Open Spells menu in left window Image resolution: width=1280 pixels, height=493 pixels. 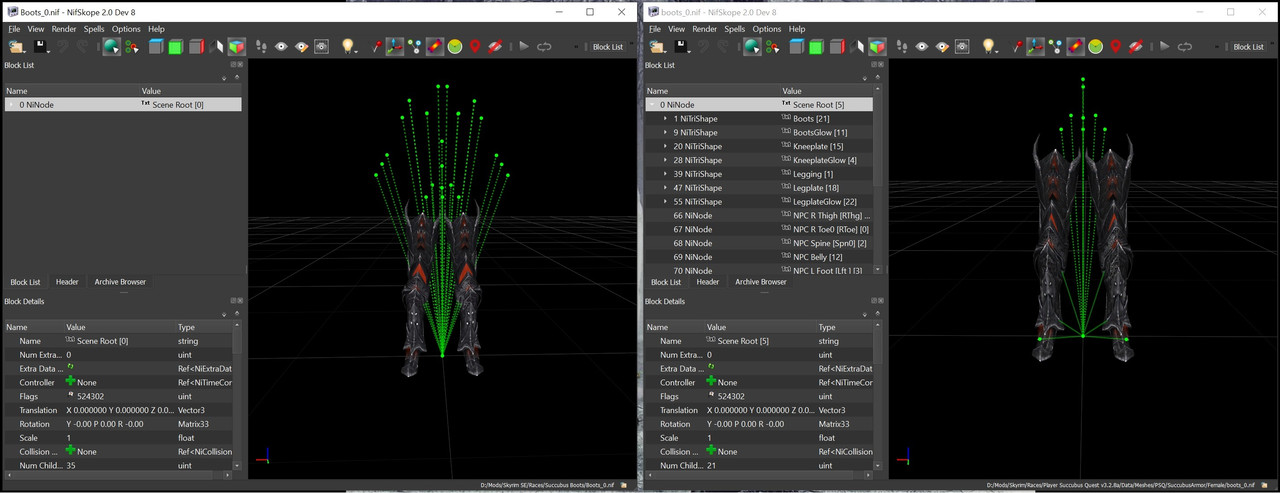94,29
